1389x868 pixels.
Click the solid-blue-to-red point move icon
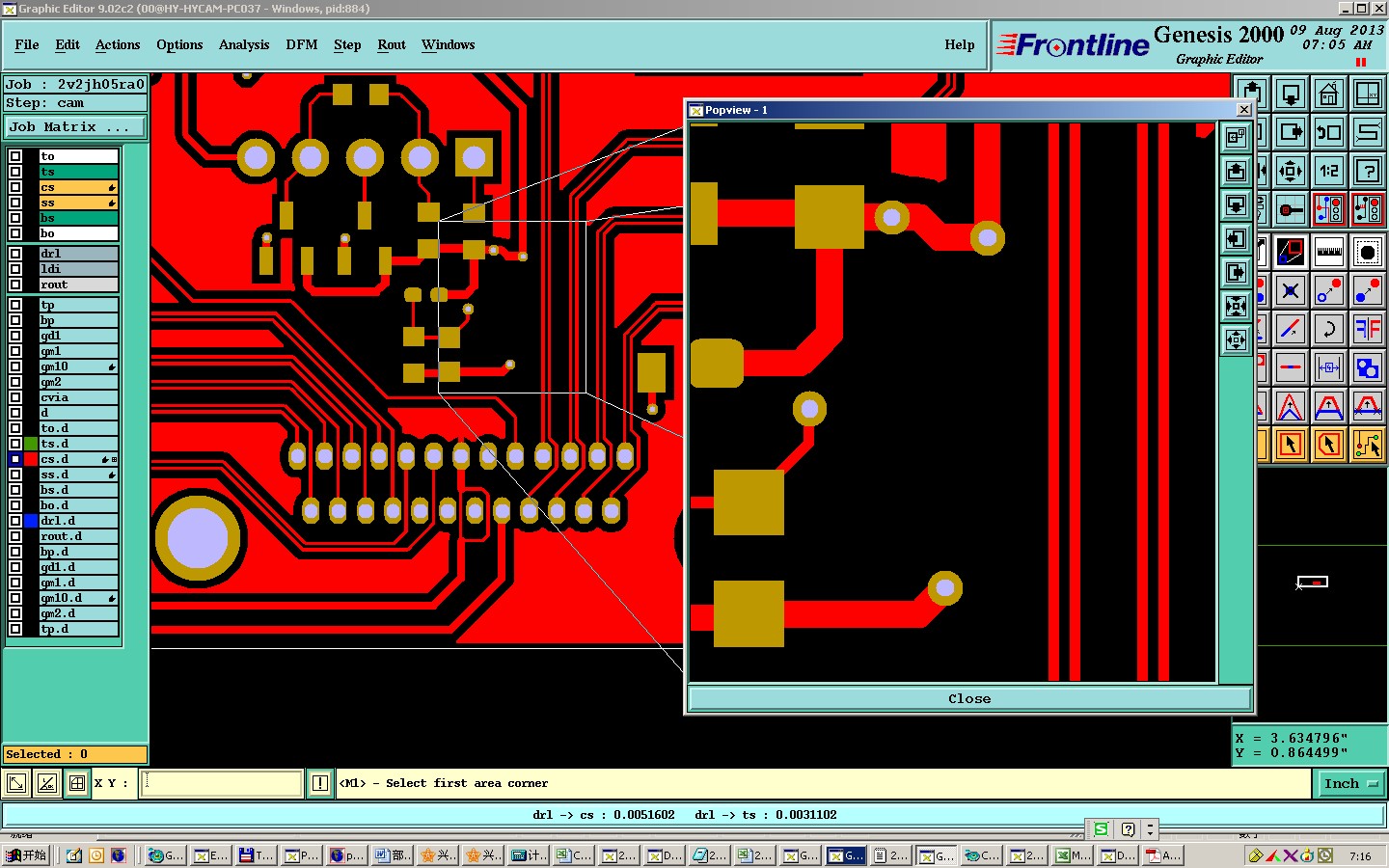[x=1367, y=290]
